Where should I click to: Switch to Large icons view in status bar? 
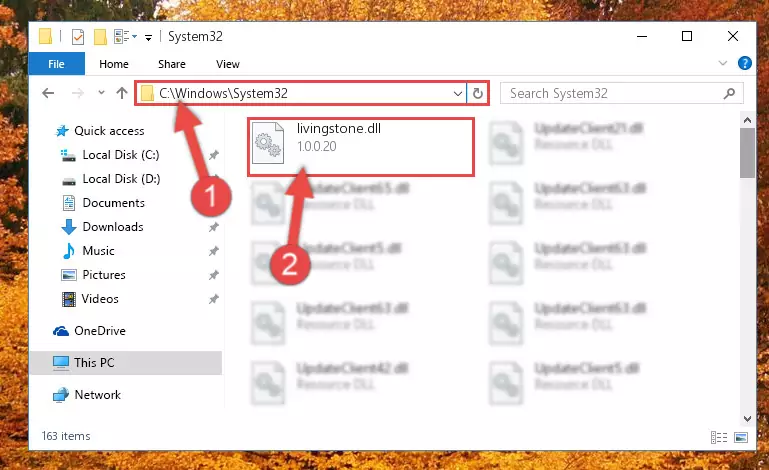click(x=741, y=437)
